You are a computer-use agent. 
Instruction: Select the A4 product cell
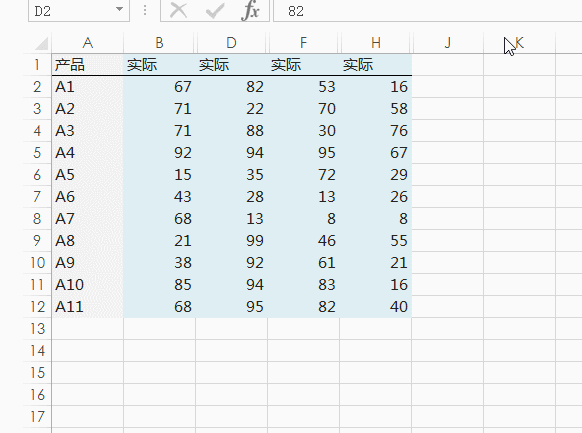point(88,153)
